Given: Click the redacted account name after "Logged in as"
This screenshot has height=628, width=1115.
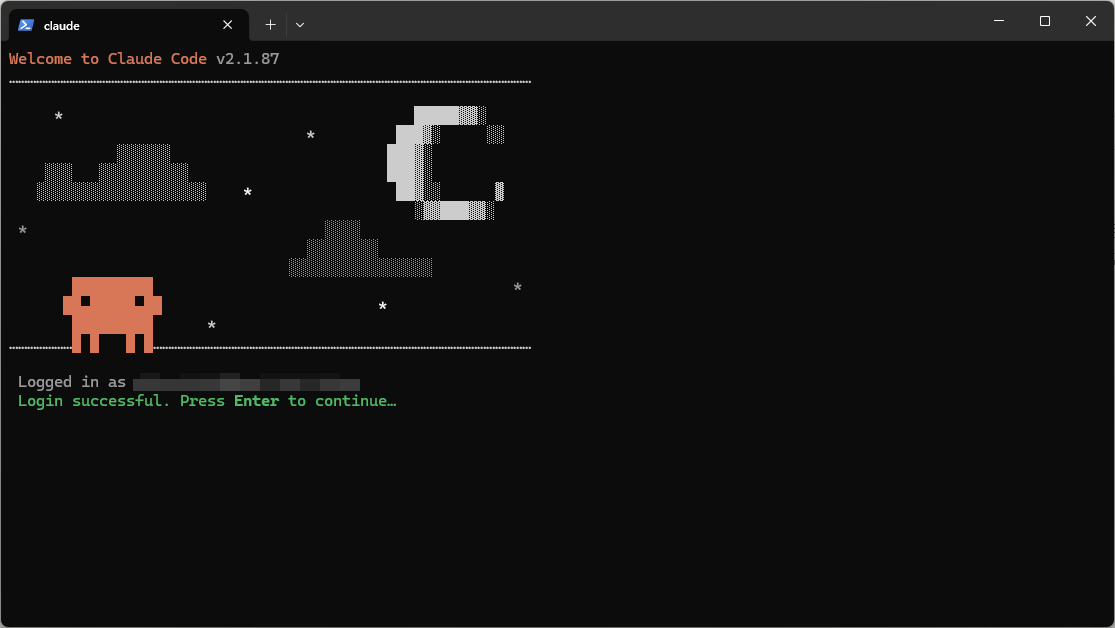Looking at the screenshot, I should 247,382.
